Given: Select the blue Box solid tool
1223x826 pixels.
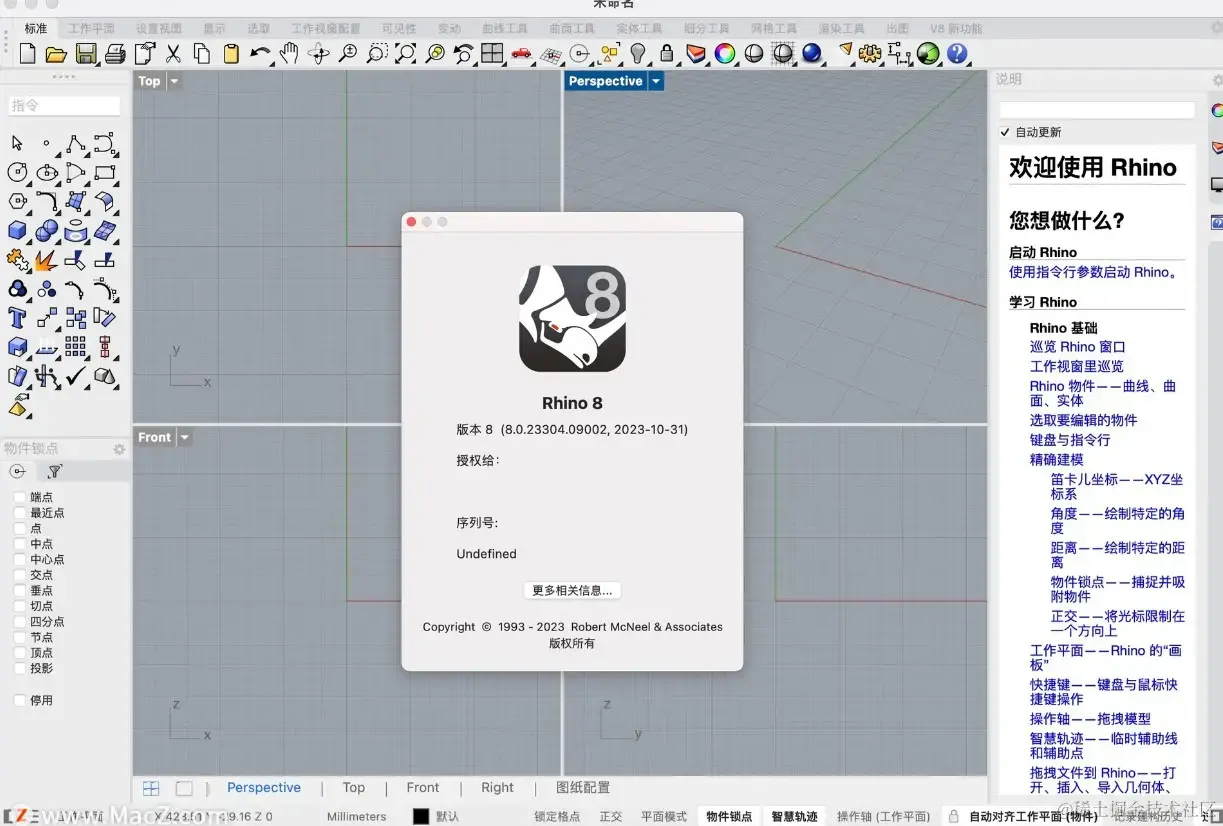Looking at the screenshot, I should point(17,231).
